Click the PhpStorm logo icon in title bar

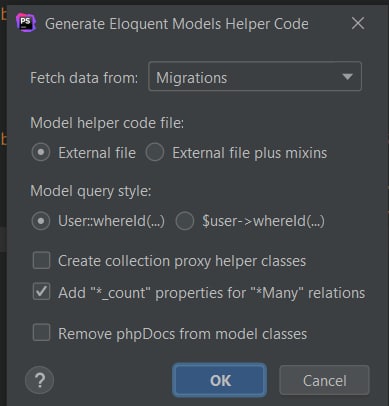tap(26, 22)
